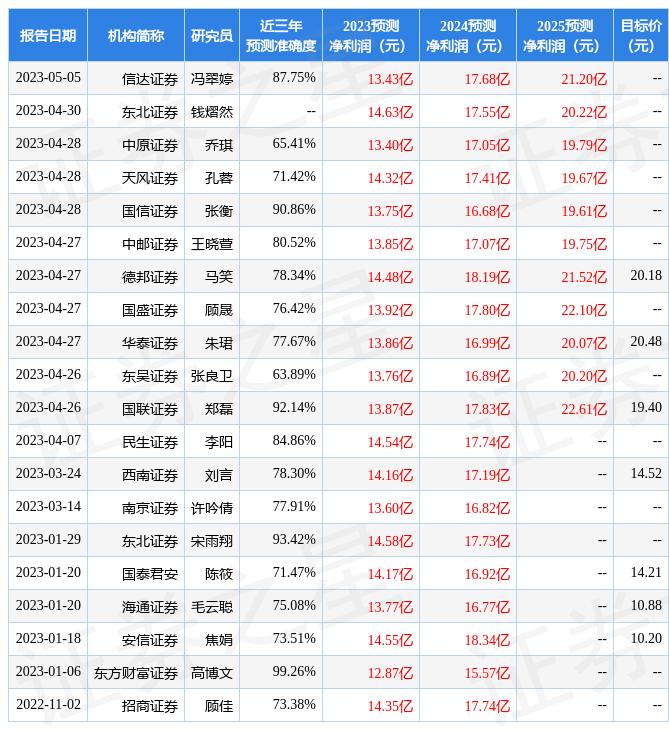The height and width of the screenshot is (730, 669).
Task: Select institution 中邮证券
Action: [x=150, y=244]
